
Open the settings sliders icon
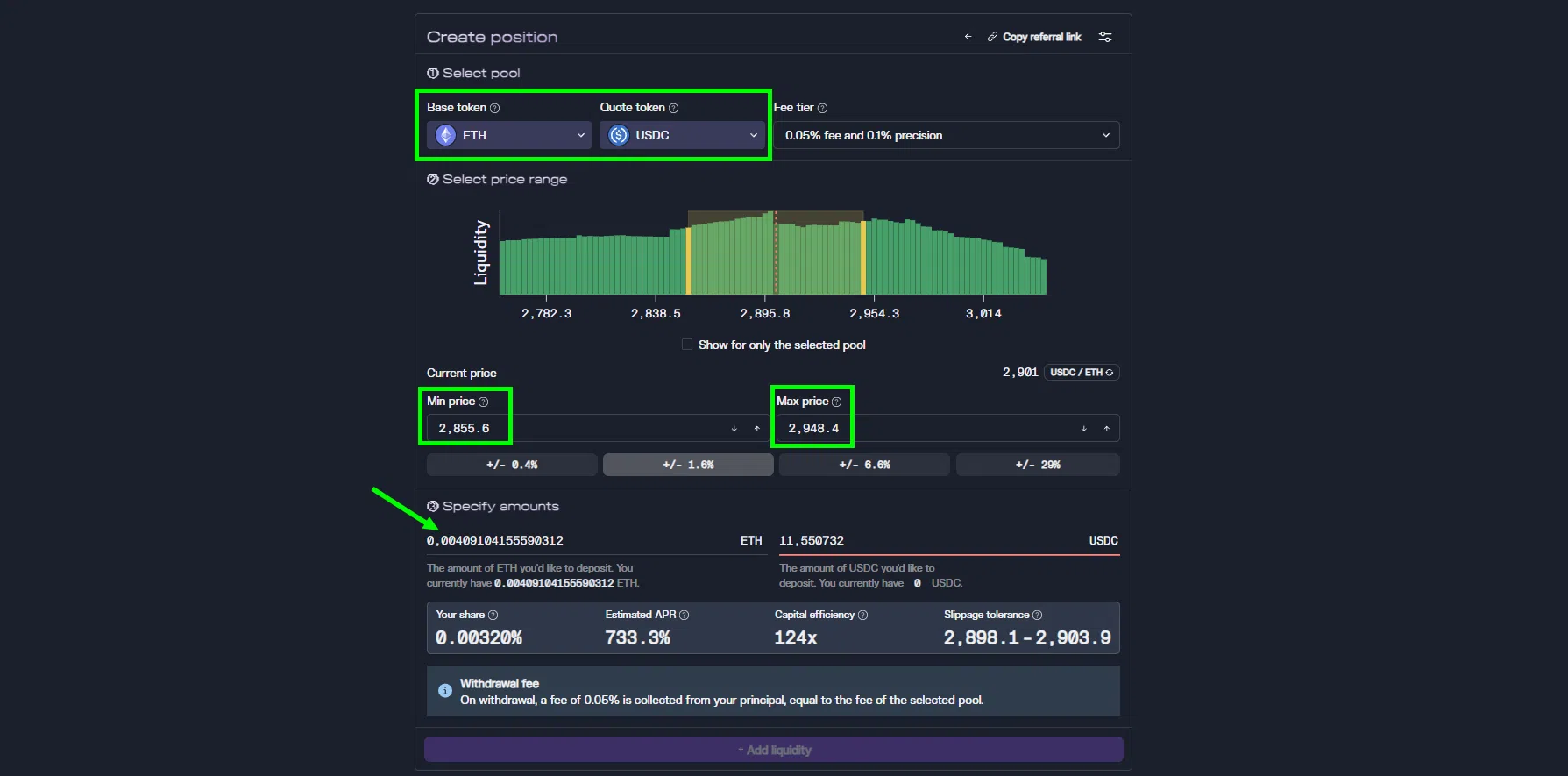pyautogui.click(x=1105, y=37)
